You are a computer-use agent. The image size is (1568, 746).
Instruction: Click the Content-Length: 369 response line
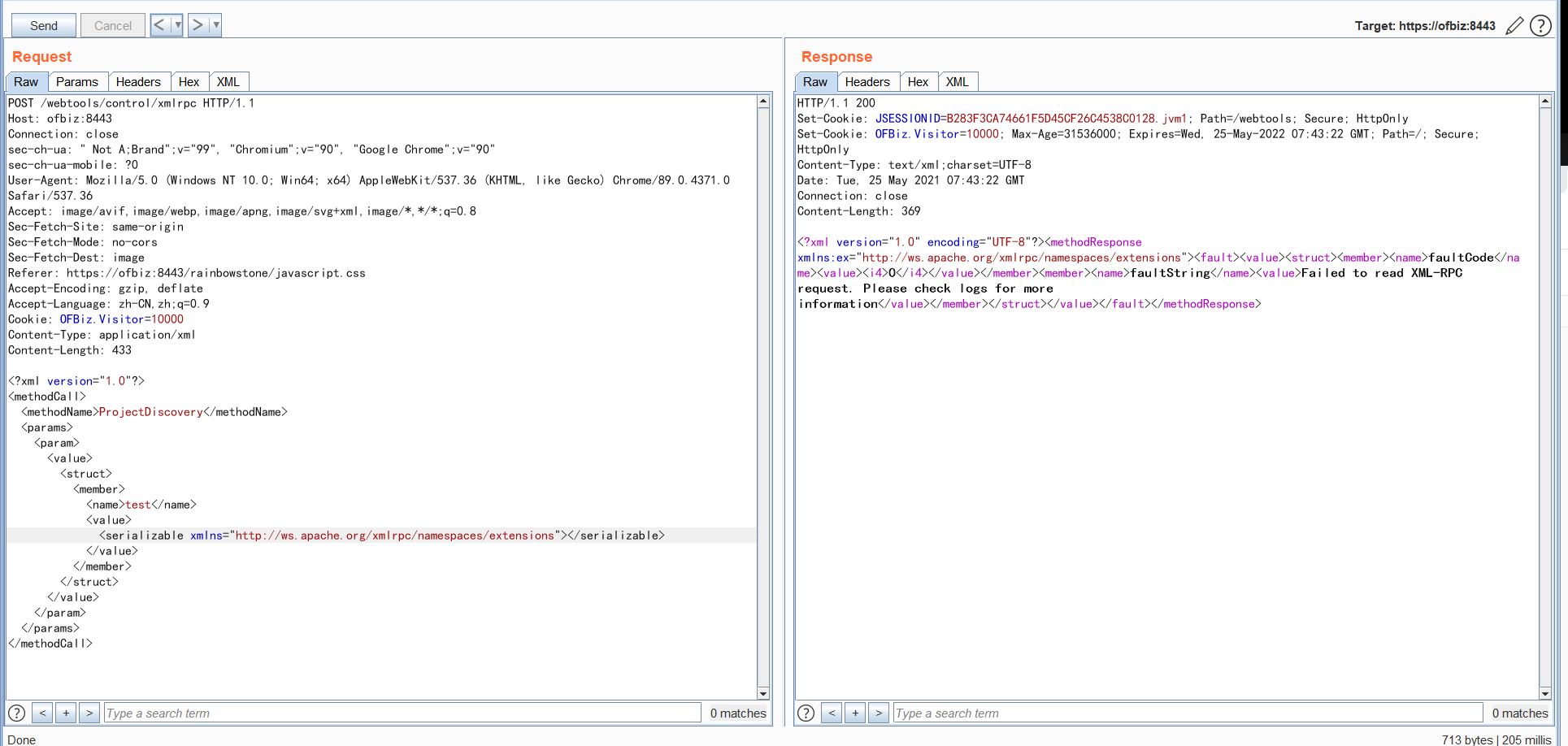pyautogui.click(x=859, y=211)
